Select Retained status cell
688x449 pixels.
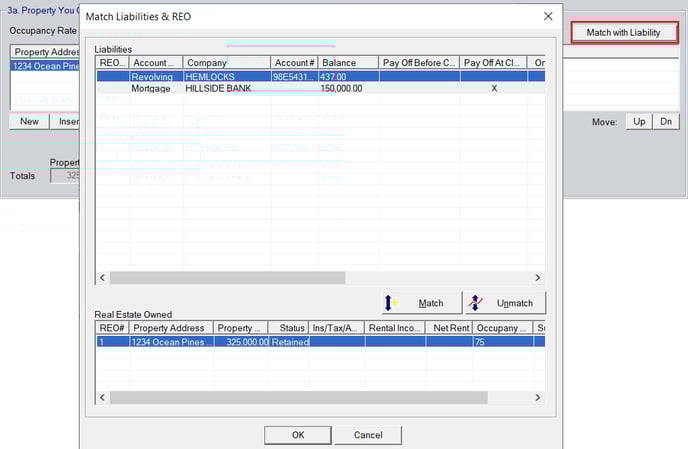tap(289, 342)
